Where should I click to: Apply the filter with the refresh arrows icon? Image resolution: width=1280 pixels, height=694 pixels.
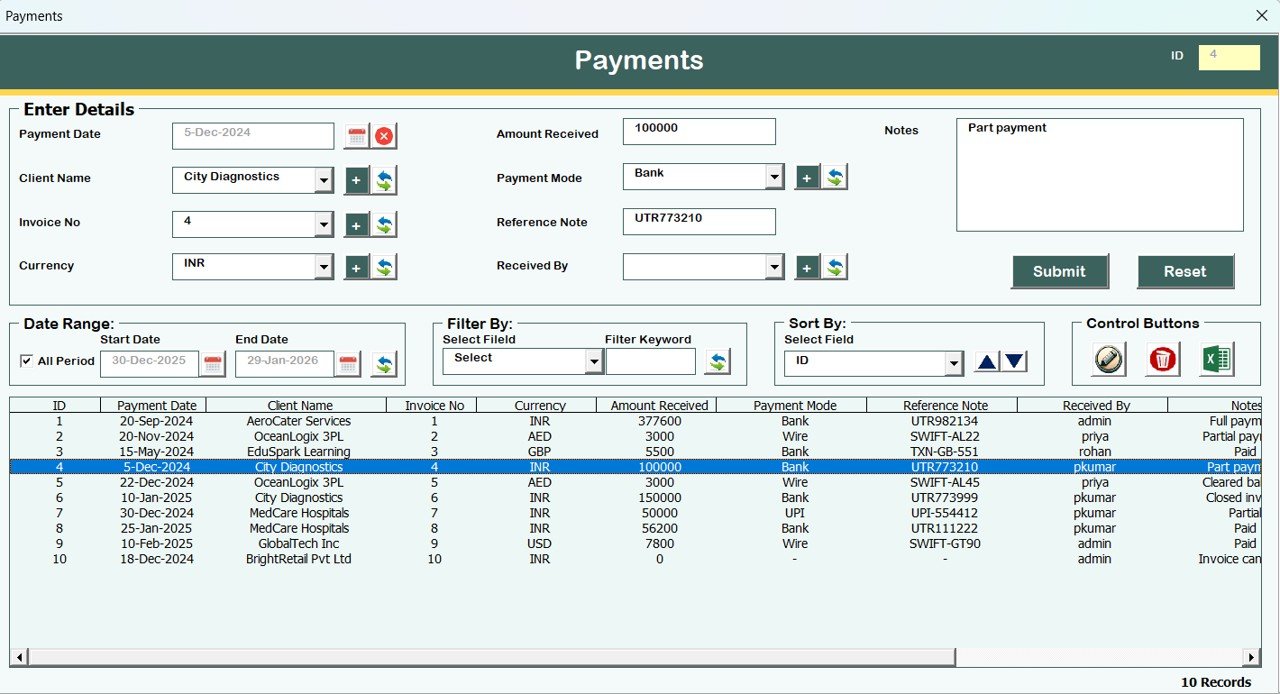[x=717, y=361]
